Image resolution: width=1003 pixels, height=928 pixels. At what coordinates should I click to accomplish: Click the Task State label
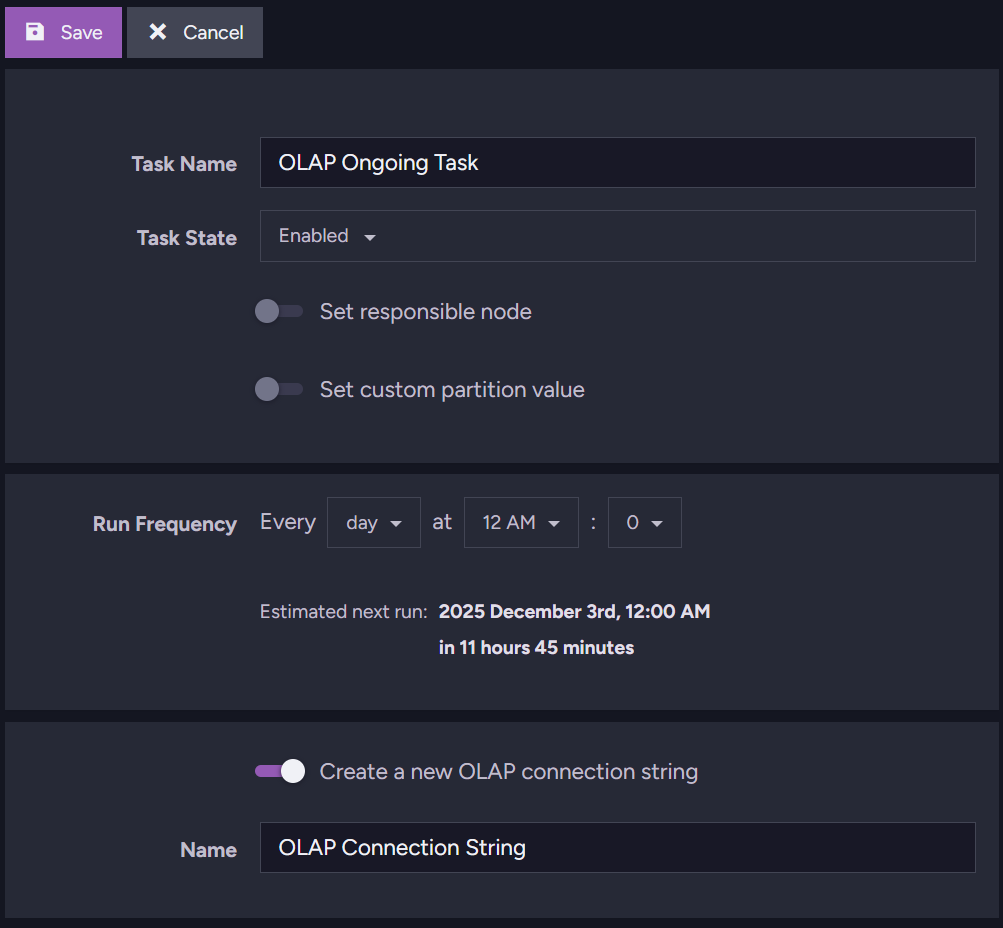point(187,238)
